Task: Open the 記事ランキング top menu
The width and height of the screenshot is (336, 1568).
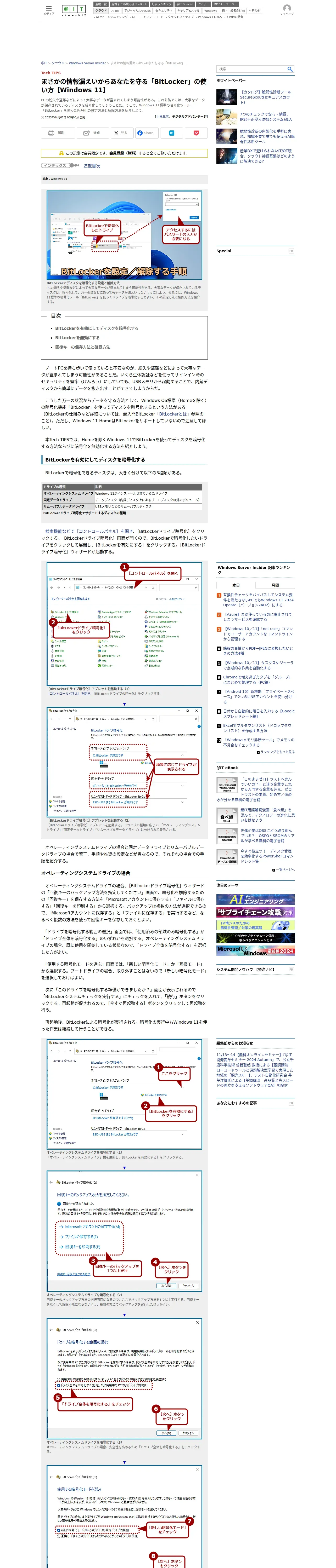Action: coord(162,4)
